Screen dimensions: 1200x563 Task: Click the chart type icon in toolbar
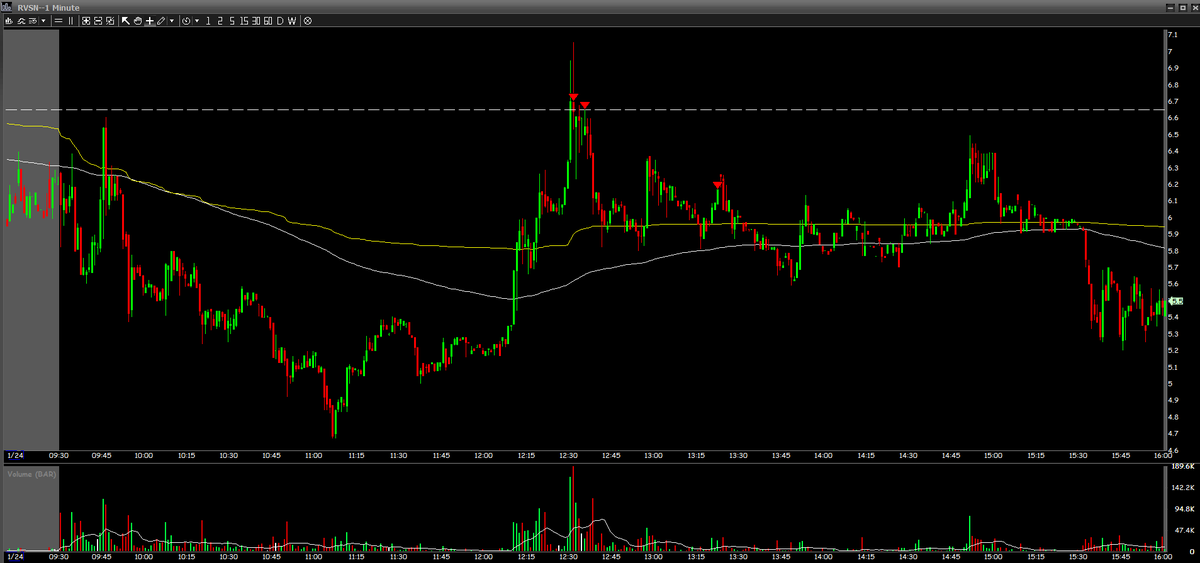pos(9,20)
